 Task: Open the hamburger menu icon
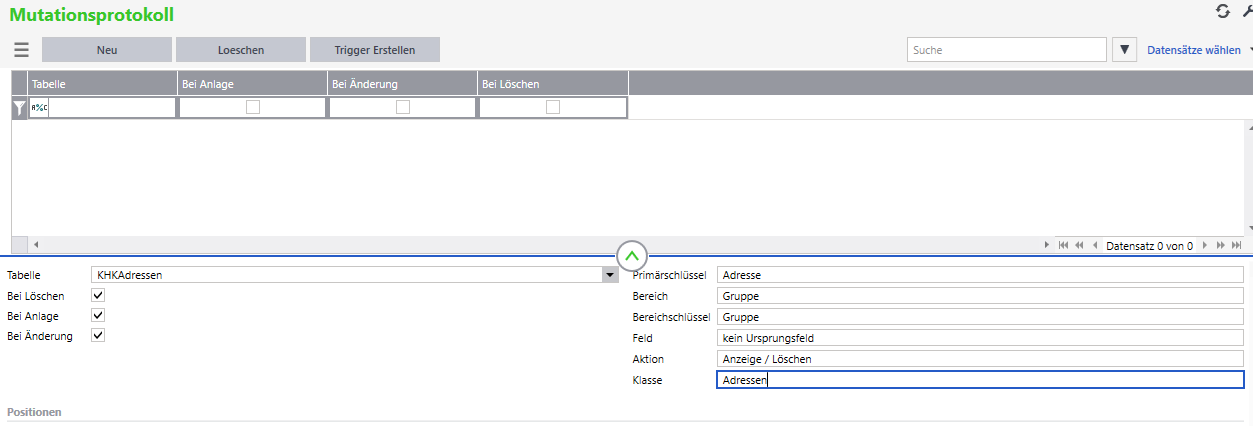tap(21, 50)
